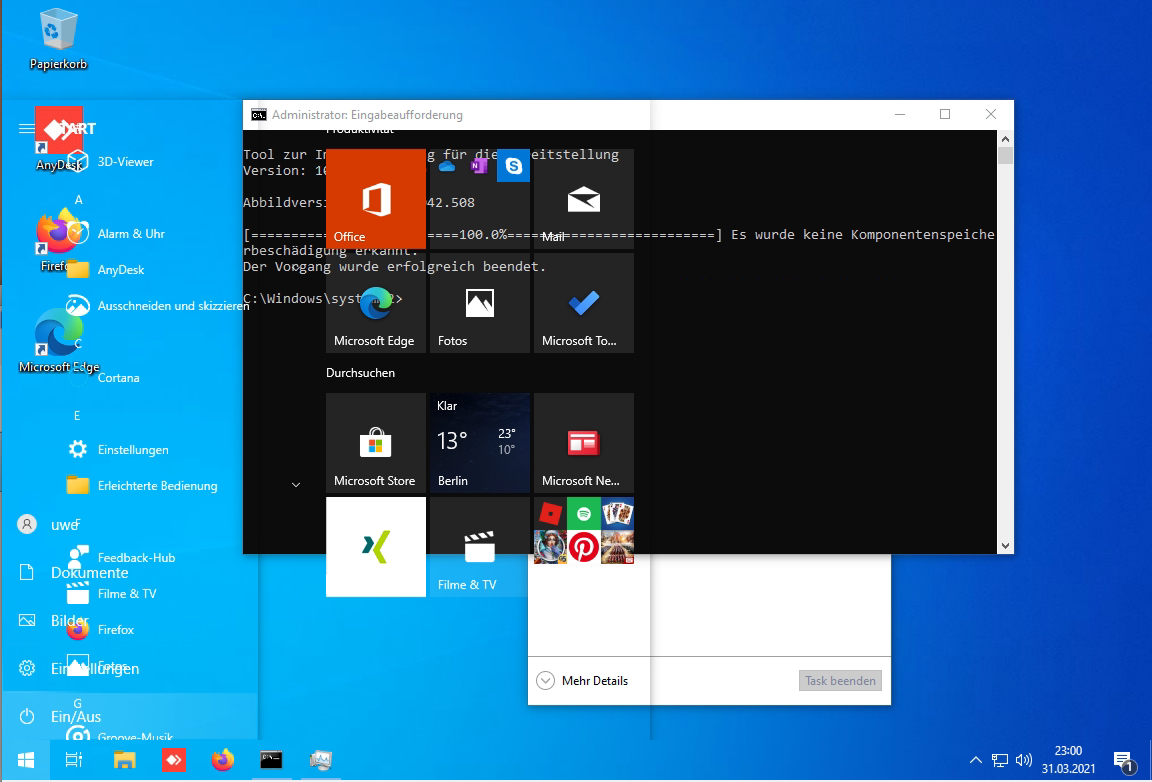
Task: Open Groove-Musik from the app list
Action: tap(134, 736)
